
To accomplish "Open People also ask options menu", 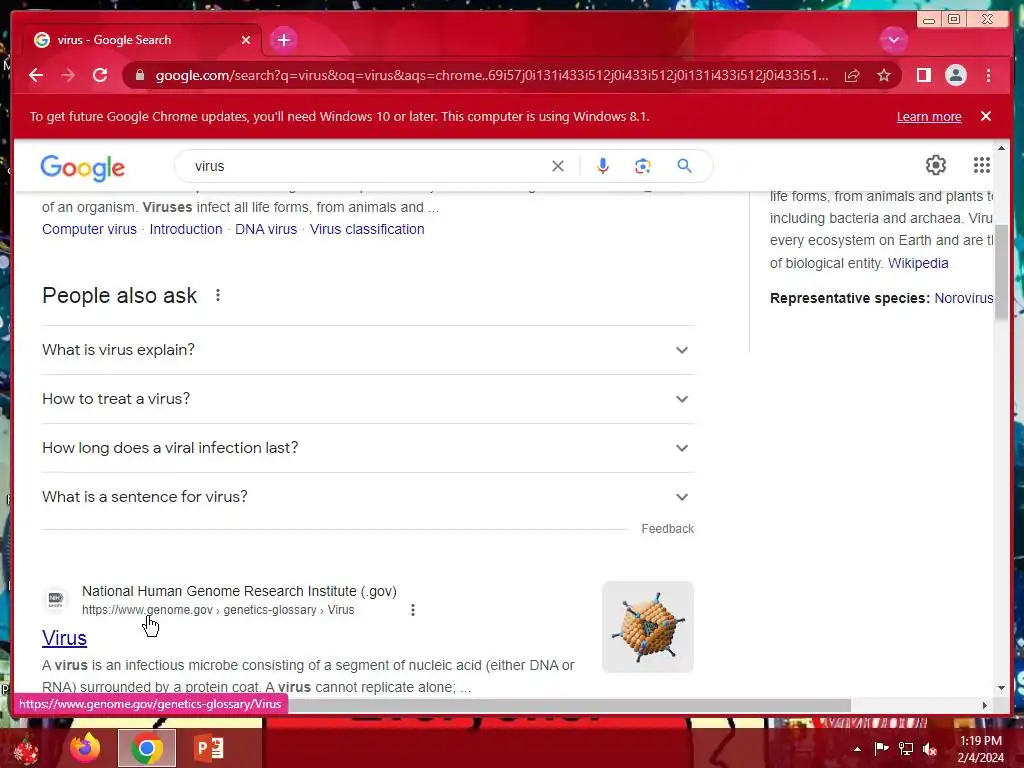I will tap(218, 296).
